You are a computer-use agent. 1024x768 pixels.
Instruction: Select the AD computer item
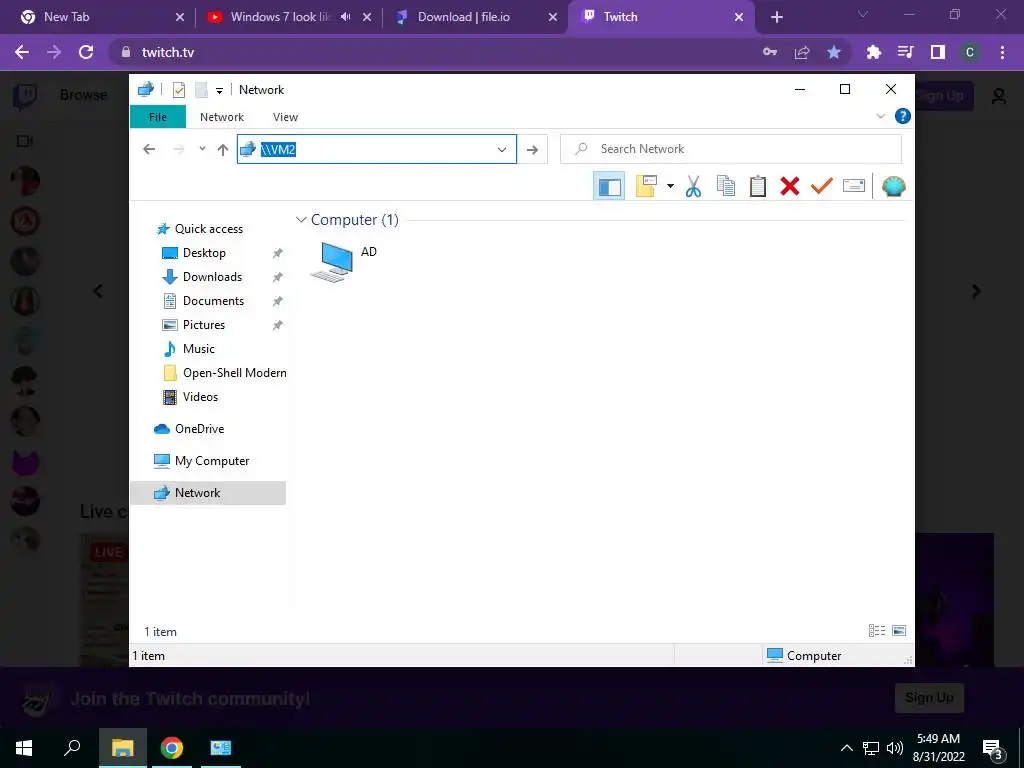344,261
